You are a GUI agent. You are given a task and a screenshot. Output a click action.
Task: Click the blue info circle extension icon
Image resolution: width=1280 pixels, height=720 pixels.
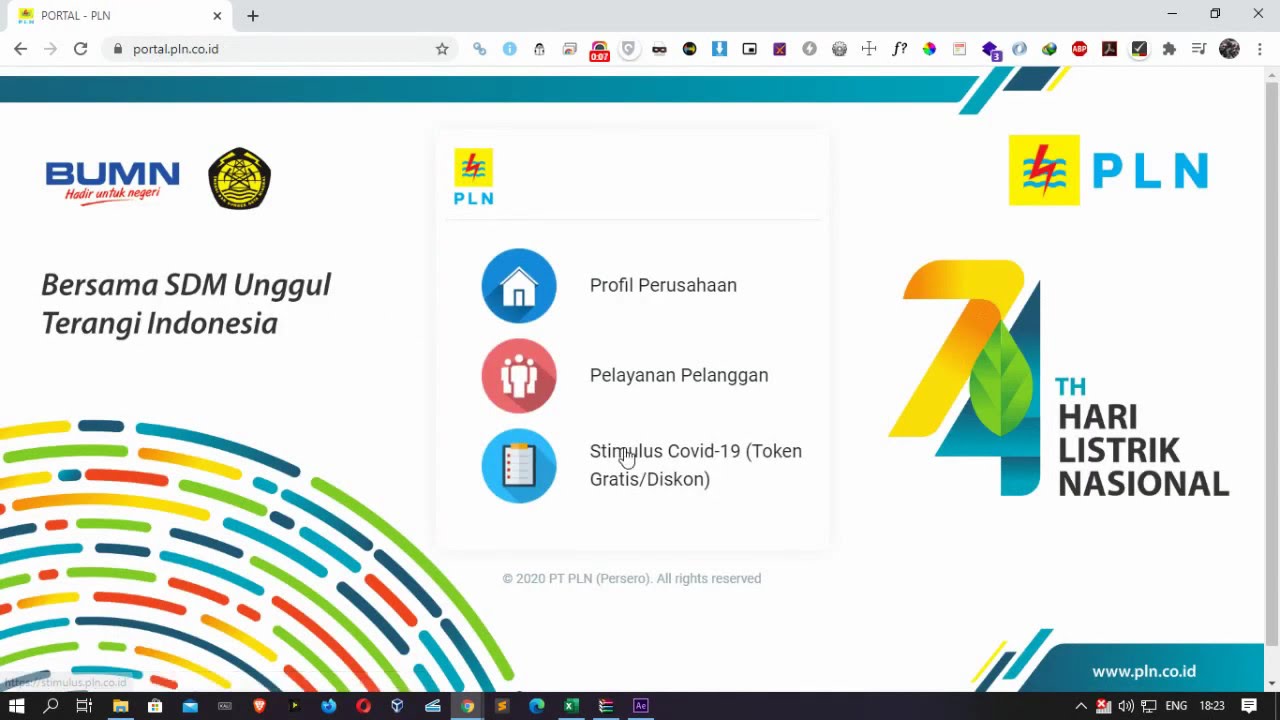click(x=509, y=48)
